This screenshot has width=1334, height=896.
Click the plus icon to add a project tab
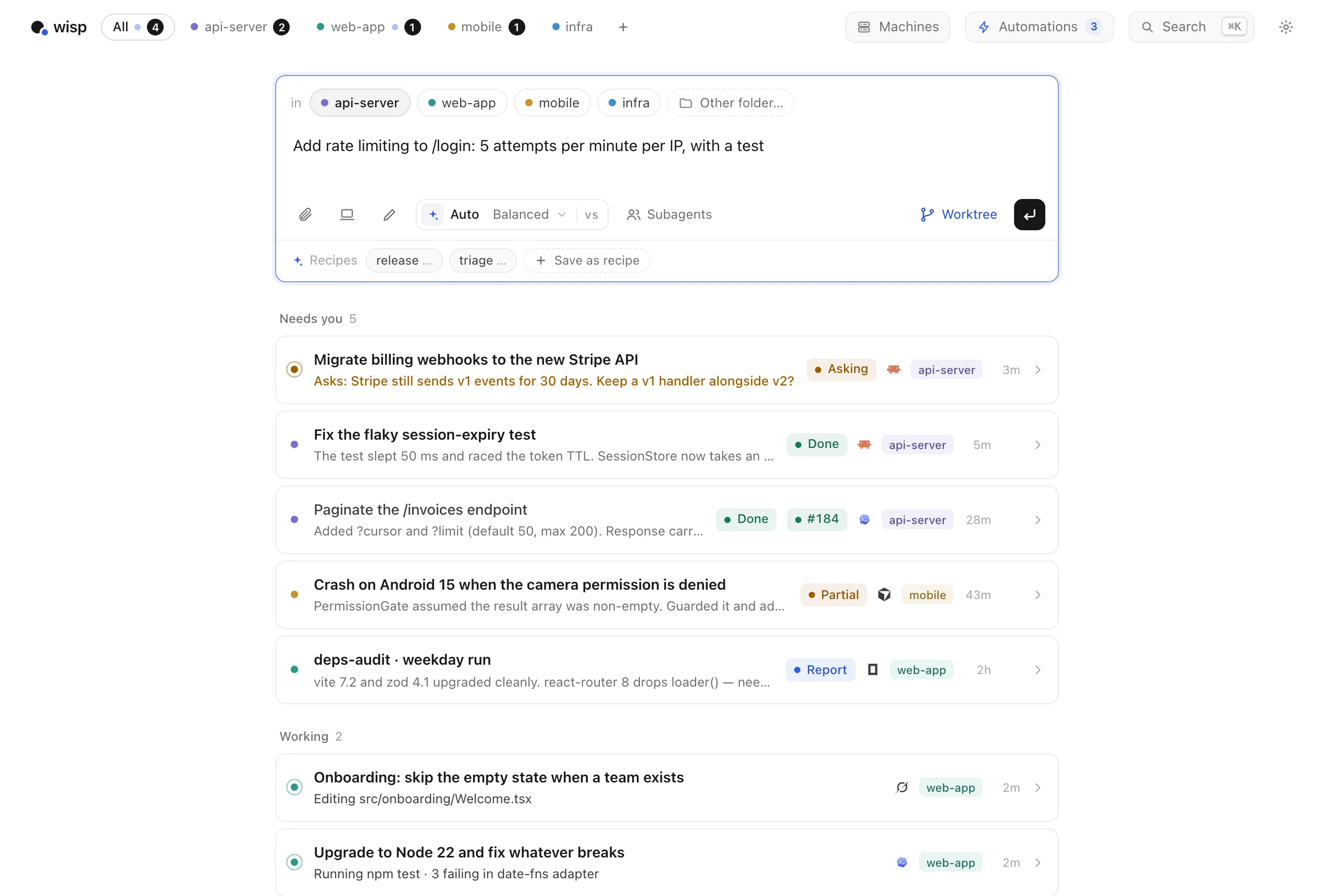point(623,27)
